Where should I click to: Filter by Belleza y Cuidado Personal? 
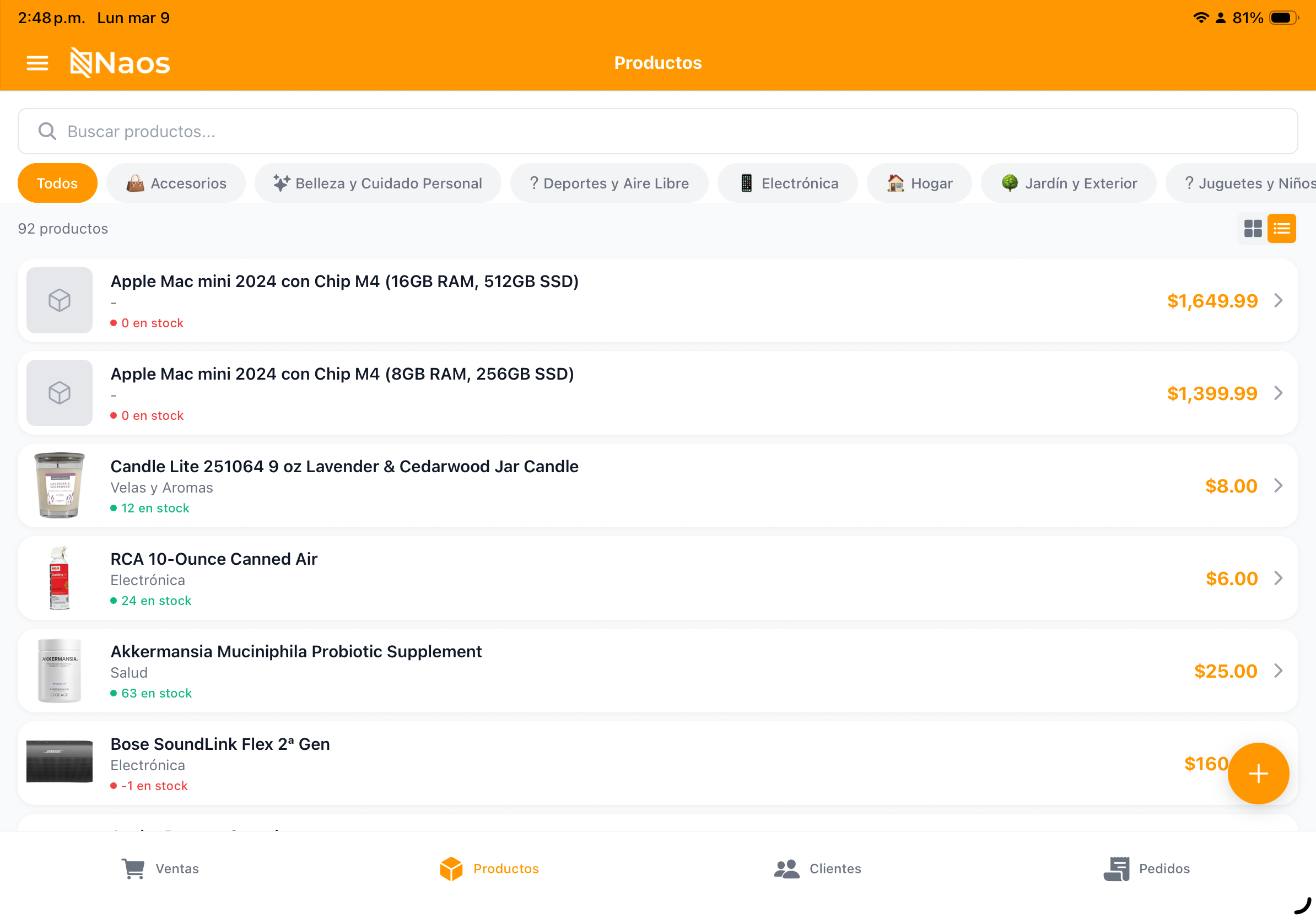tap(377, 183)
